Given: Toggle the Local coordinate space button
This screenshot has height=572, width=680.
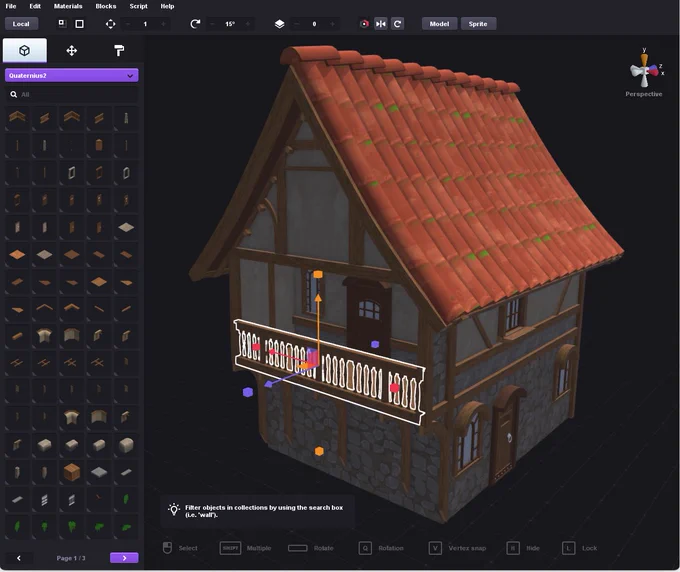Looking at the screenshot, I should tap(21, 24).
